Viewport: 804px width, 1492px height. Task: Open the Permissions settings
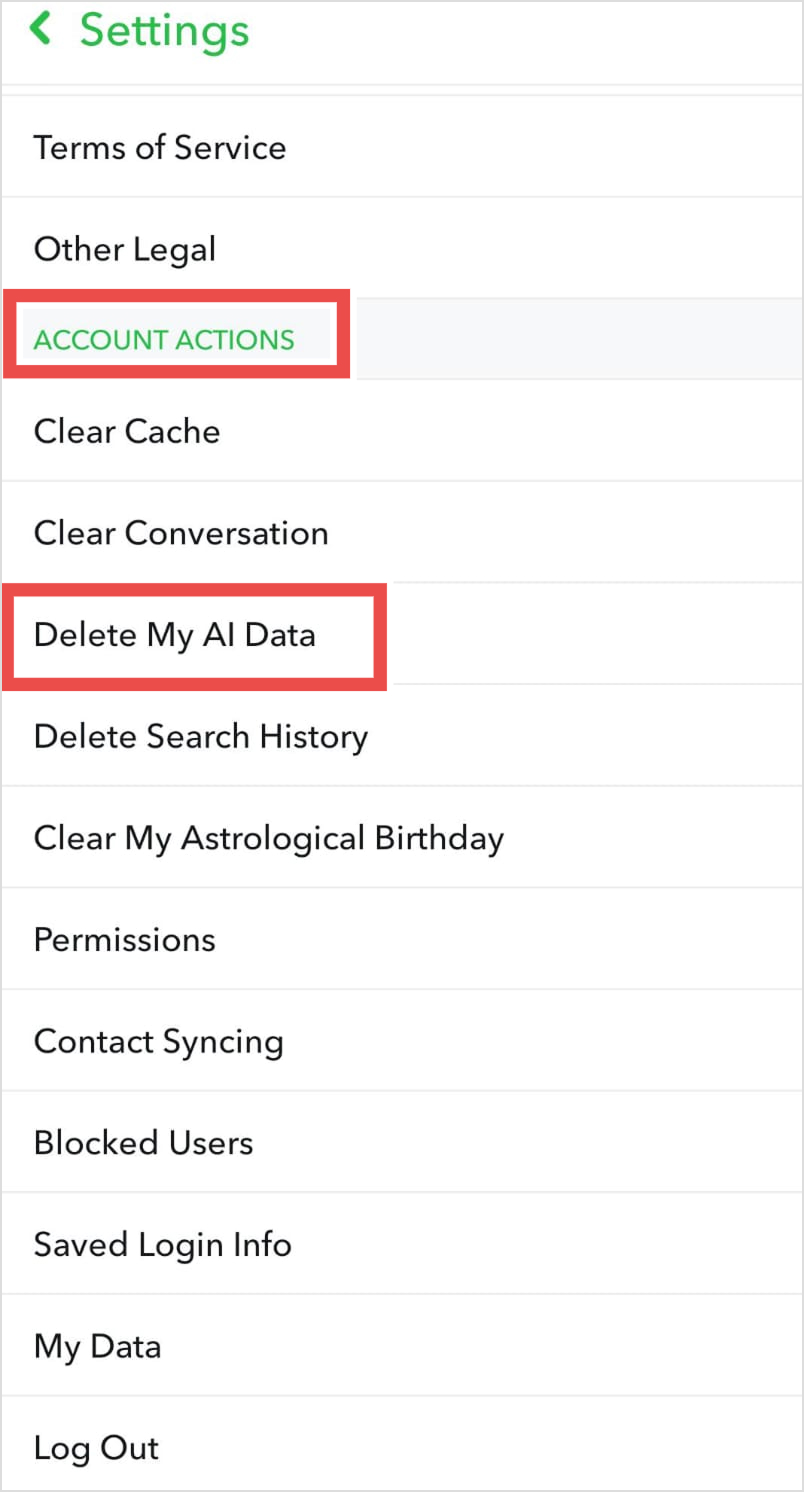point(124,939)
